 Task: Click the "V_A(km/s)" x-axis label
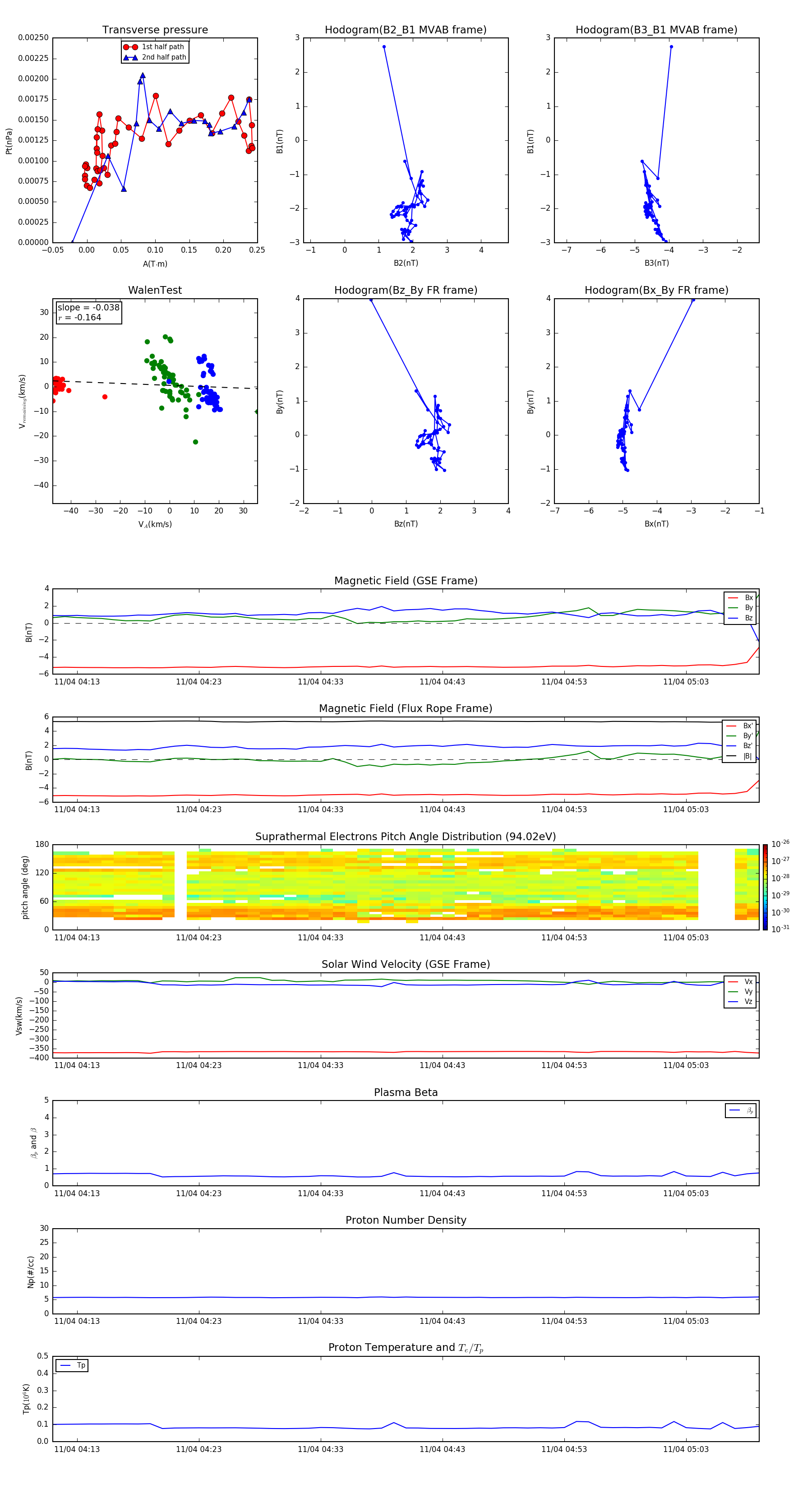(x=155, y=524)
